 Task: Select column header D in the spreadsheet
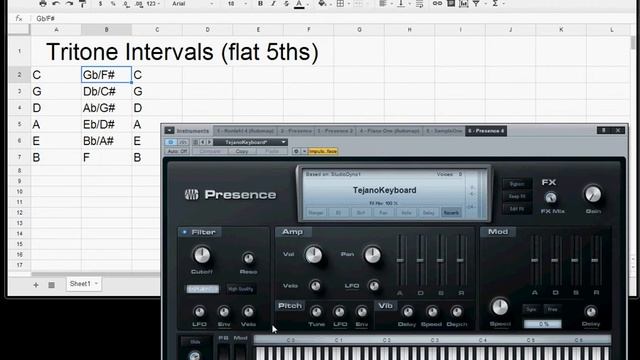207,29
